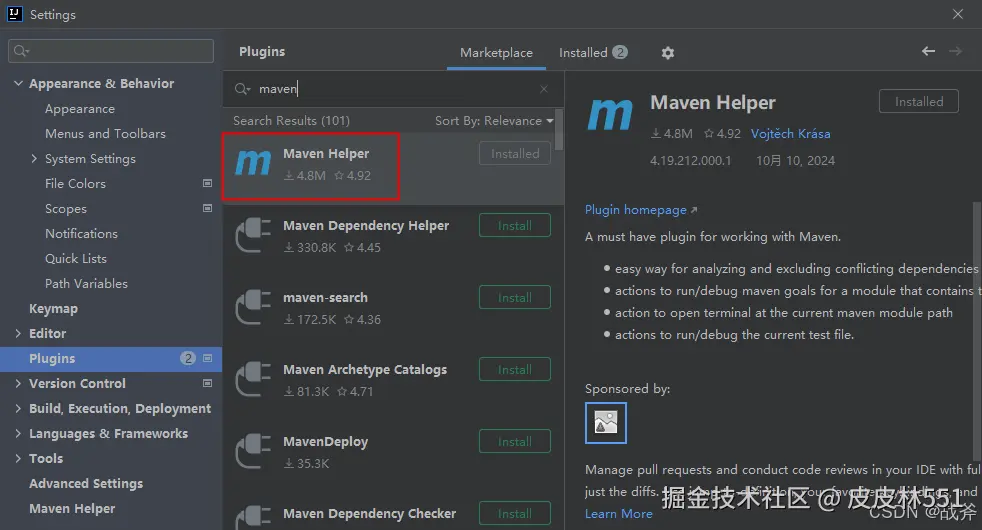The image size is (982, 530).
Task: Select Maven Archetype Catalogs plugin name
Action: click(365, 370)
